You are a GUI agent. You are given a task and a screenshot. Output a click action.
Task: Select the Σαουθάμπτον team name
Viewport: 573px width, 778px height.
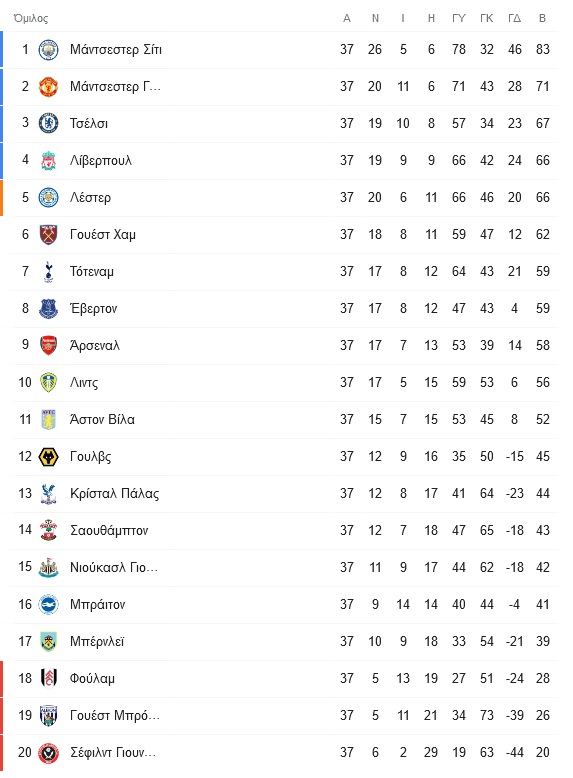point(109,530)
